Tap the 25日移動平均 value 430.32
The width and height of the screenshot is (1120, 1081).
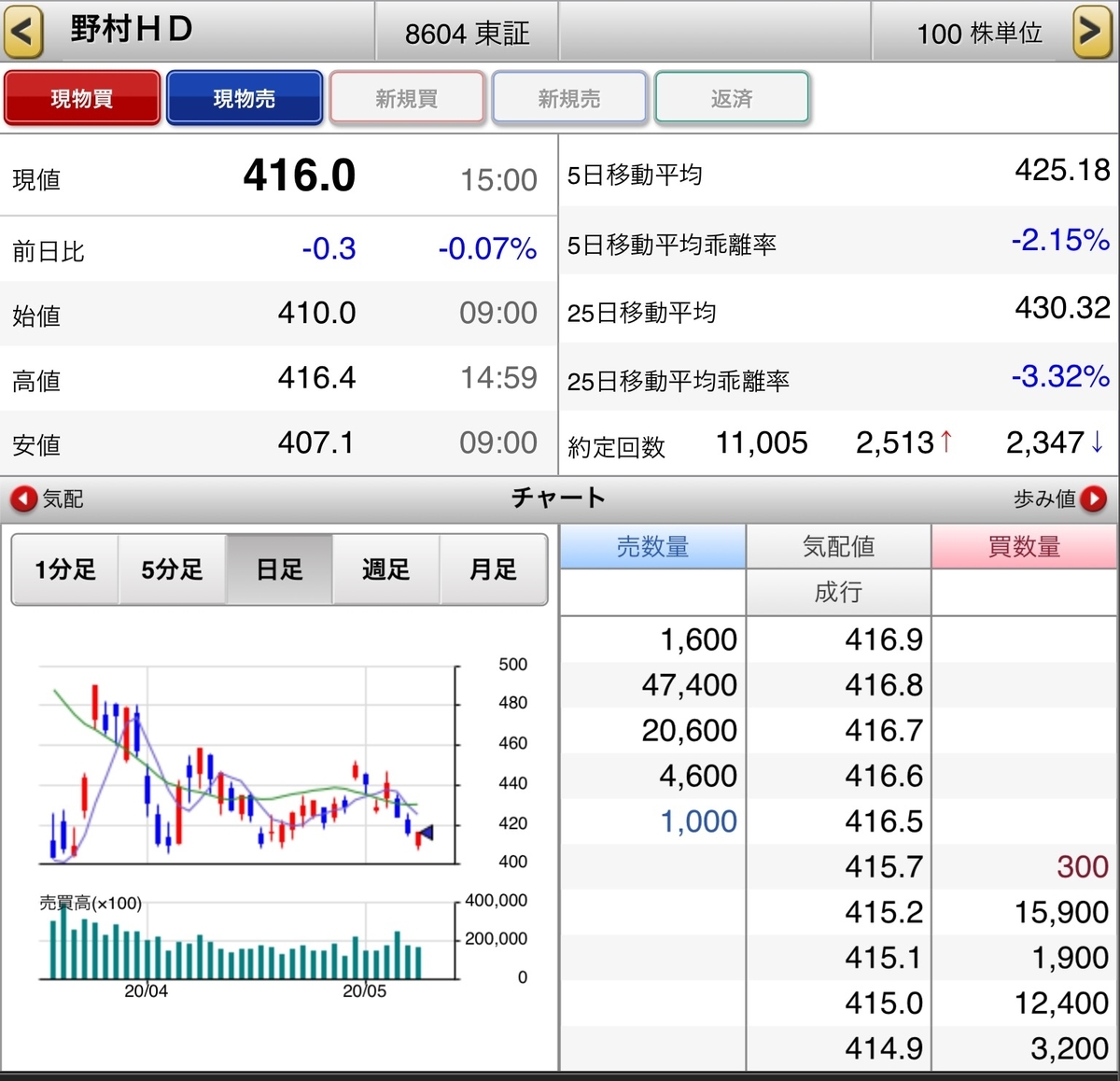tap(1063, 307)
